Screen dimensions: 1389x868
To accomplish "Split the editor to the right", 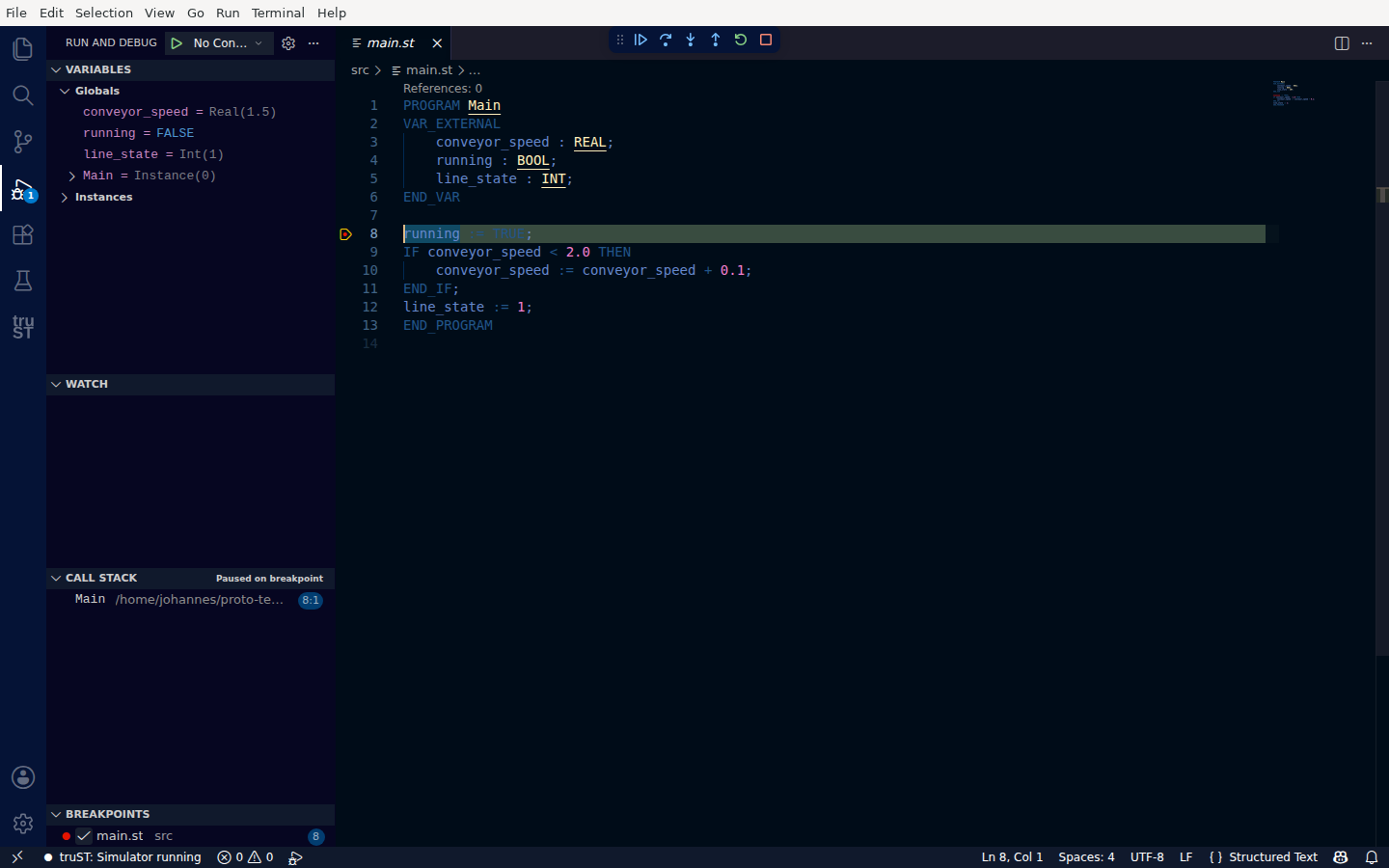I will tap(1342, 43).
